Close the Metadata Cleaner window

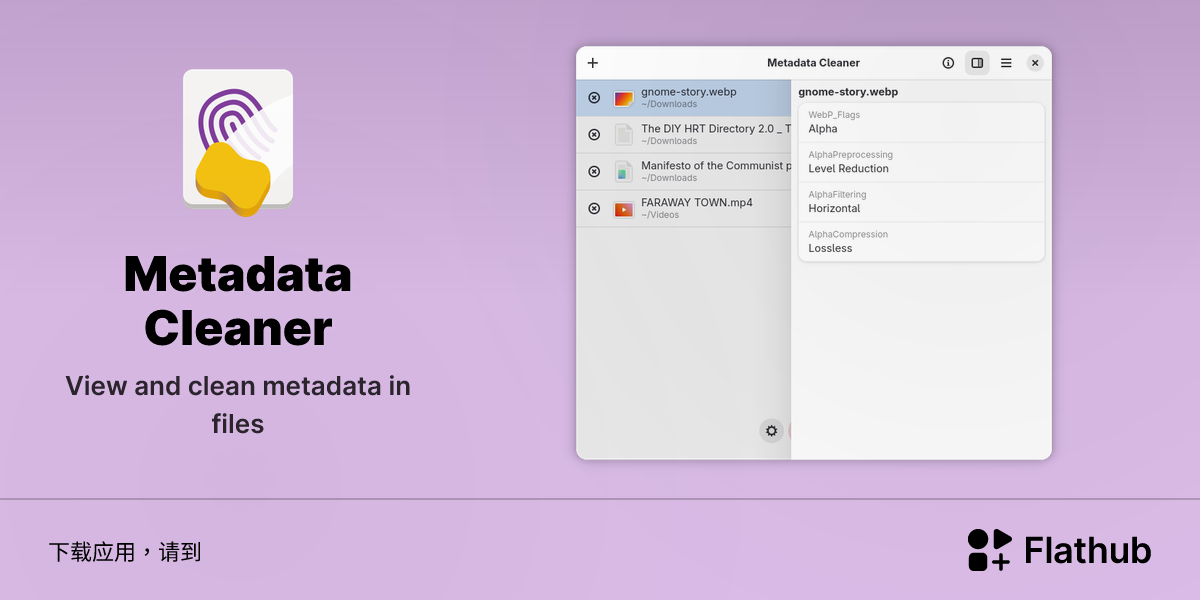tap(1035, 63)
